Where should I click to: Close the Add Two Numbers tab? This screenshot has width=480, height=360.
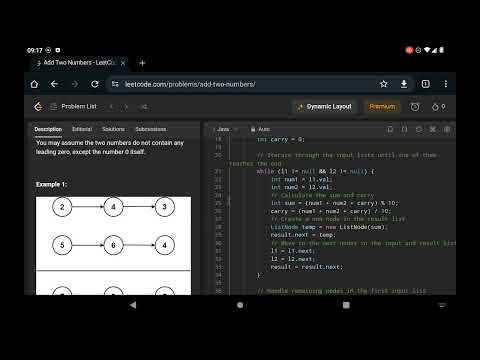123,63
